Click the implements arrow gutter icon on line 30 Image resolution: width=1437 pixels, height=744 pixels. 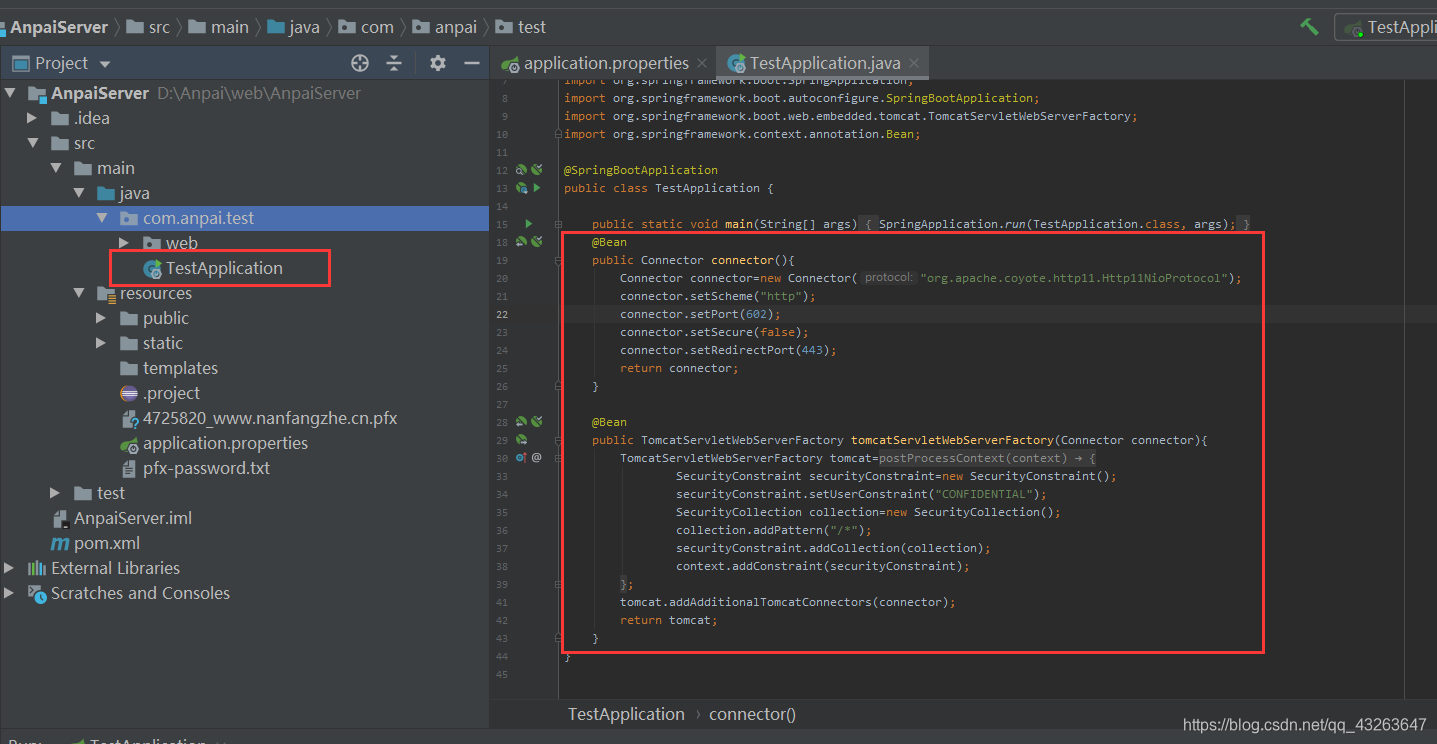tap(521, 458)
